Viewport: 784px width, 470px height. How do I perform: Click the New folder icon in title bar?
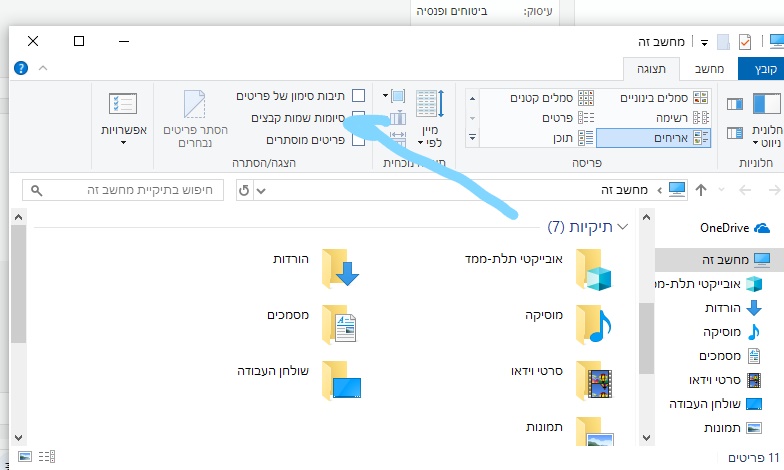(723, 42)
